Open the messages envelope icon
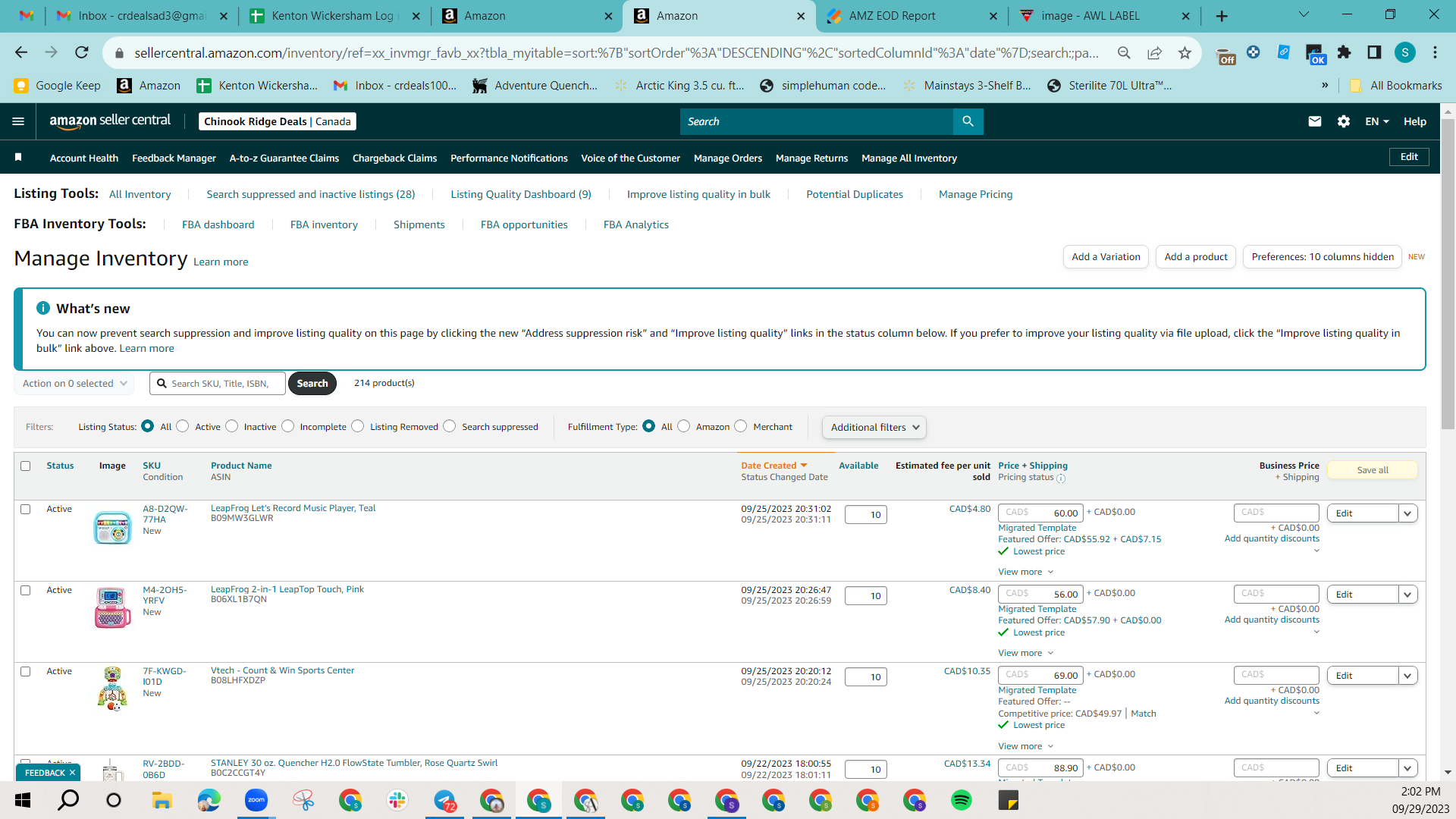Image resolution: width=1456 pixels, height=819 pixels. point(1315,121)
